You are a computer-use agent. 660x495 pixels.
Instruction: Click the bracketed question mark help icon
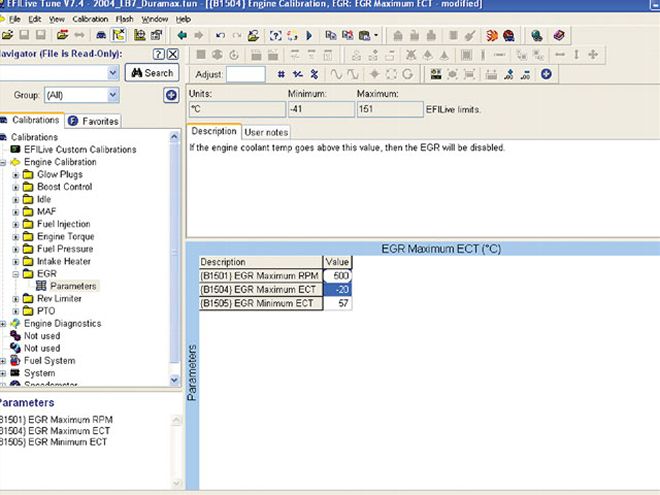[x=275, y=35]
